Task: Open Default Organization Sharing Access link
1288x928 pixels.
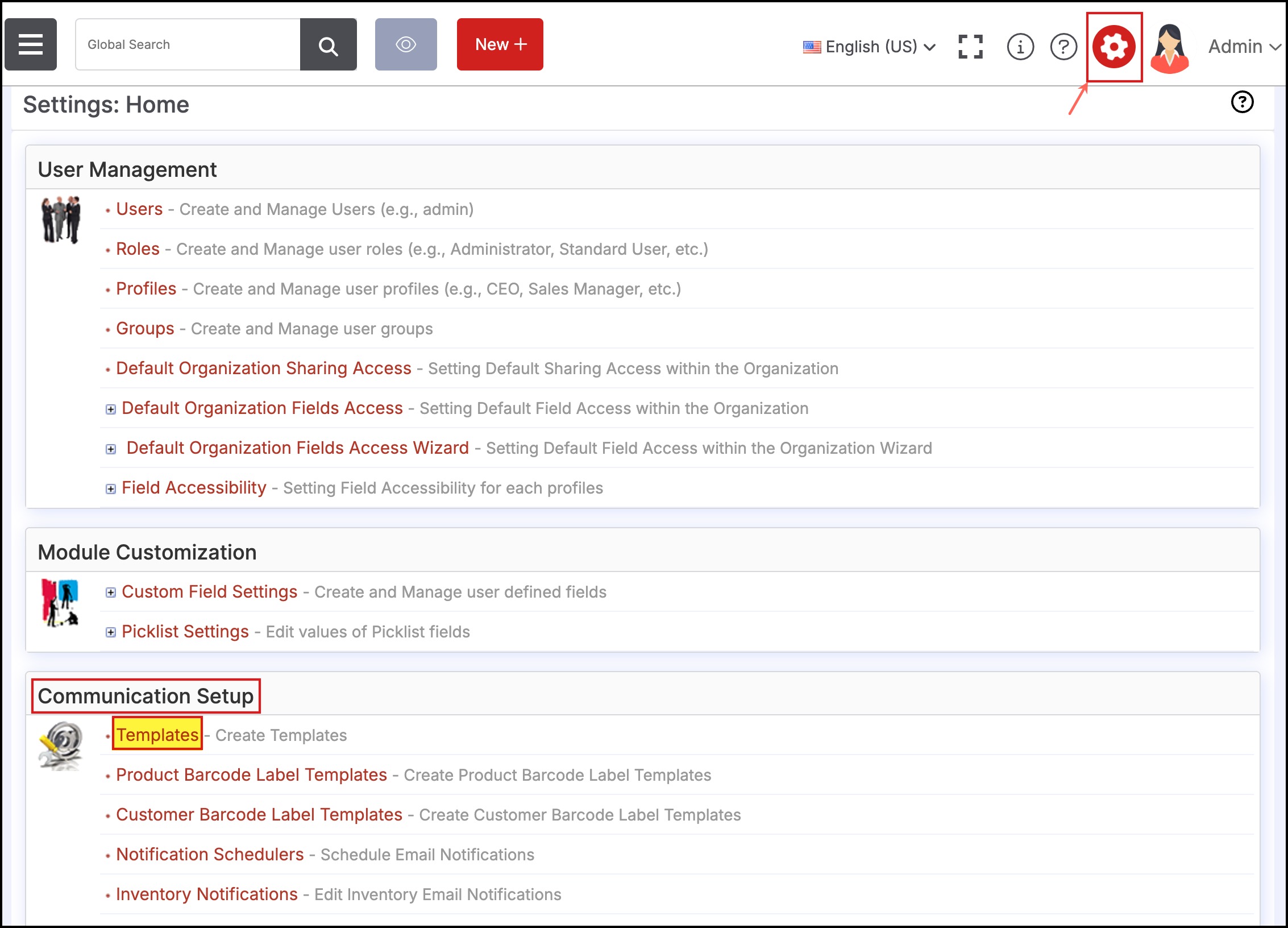Action: point(264,368)
